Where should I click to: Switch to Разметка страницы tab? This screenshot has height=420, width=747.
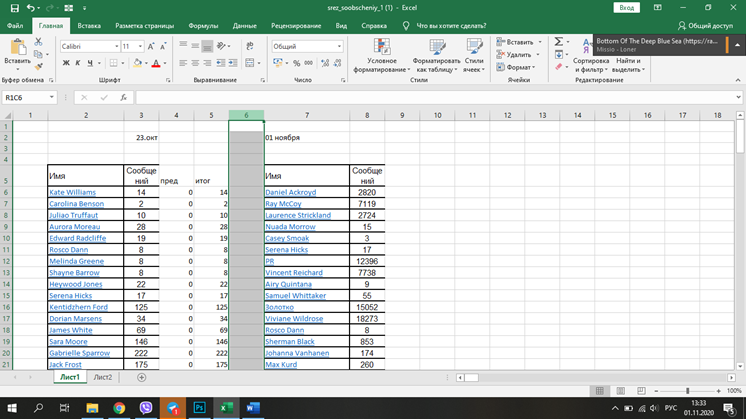[144, 26]
